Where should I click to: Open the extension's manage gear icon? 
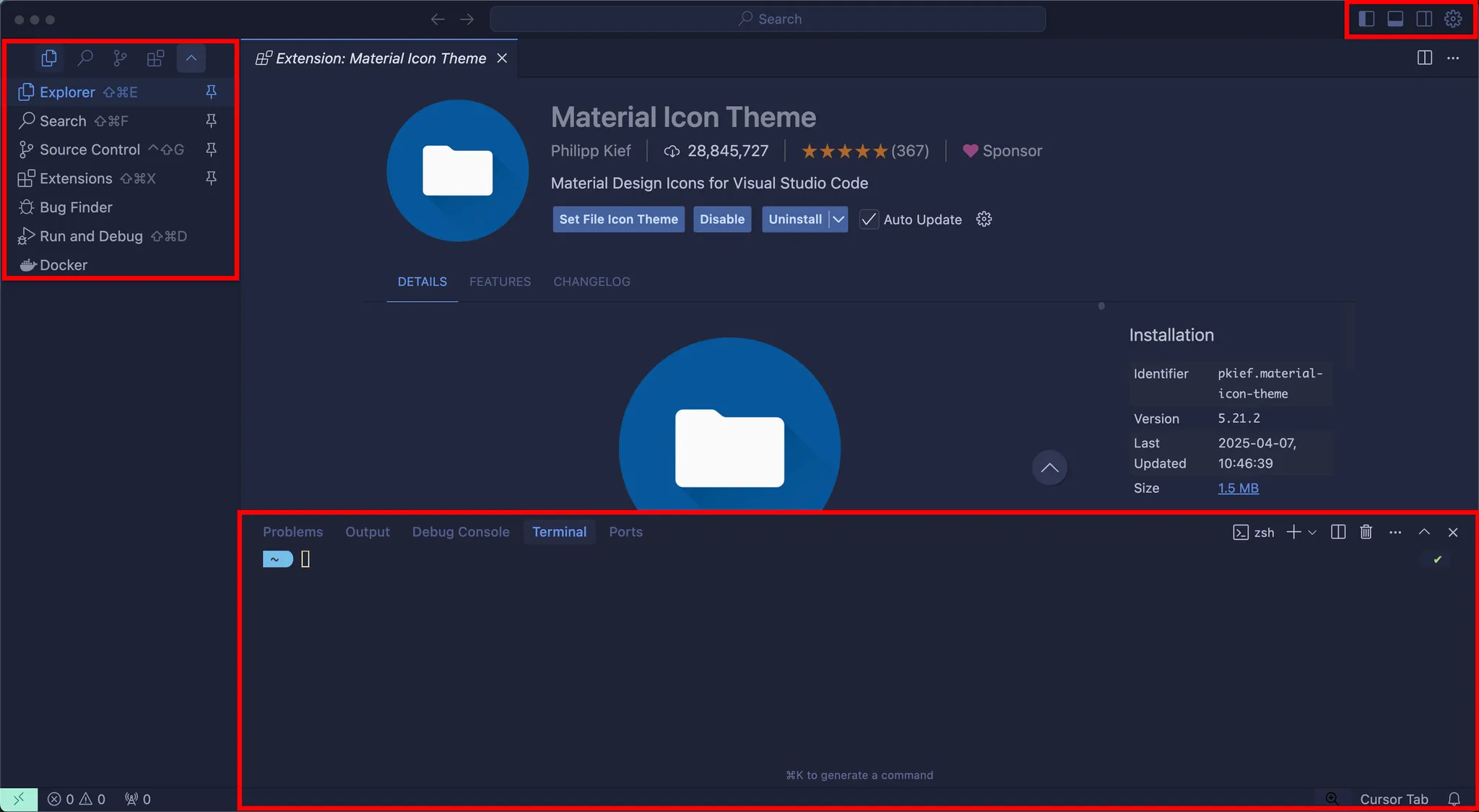(984, 219)
